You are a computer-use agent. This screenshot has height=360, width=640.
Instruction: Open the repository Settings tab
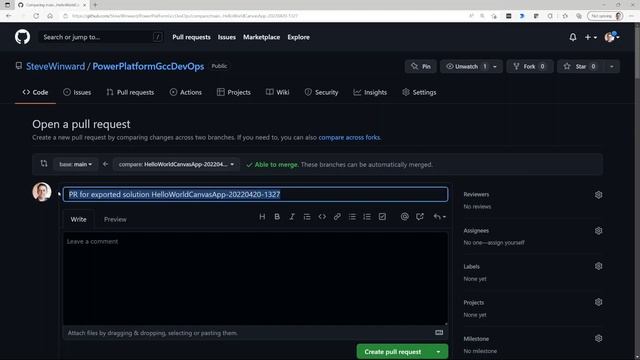coord(419,92)
